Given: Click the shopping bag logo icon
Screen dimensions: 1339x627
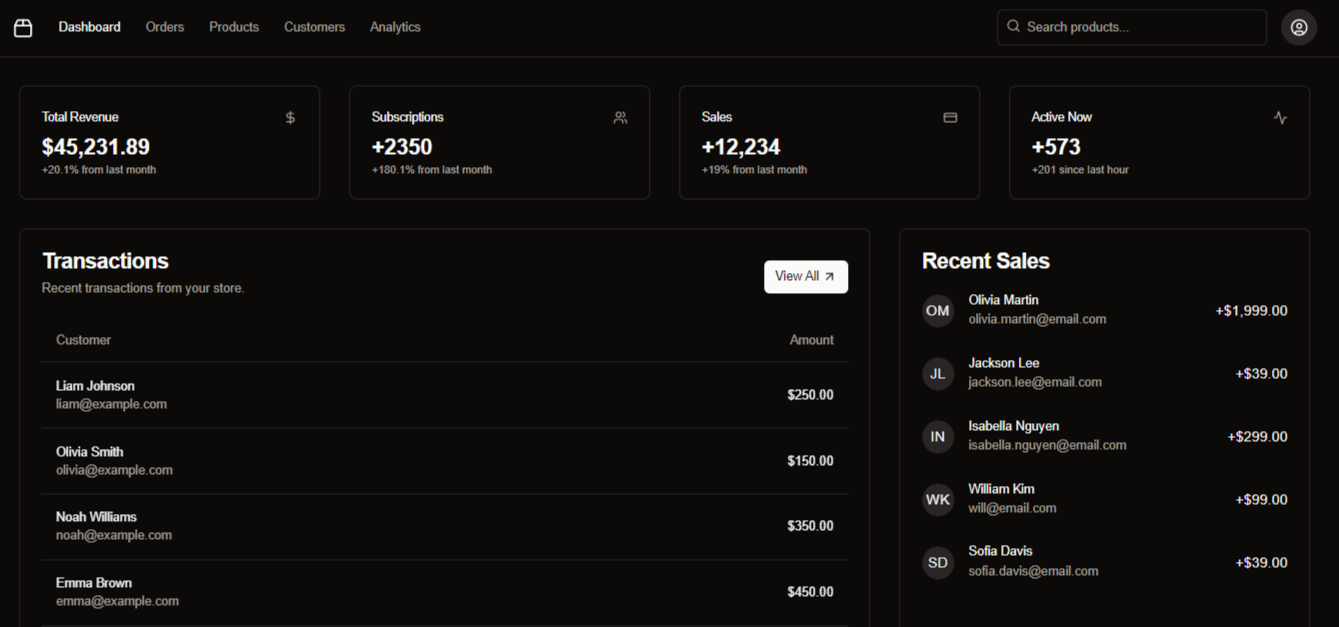Looking at the screenshot, I should point(23,27).
